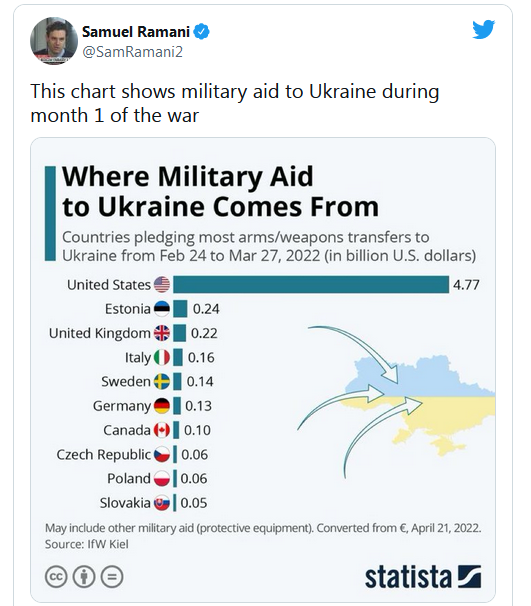Click the Twitter bird logo
Image resolution: width=531 pixels, height=606 pixels.
click(483, 29)
